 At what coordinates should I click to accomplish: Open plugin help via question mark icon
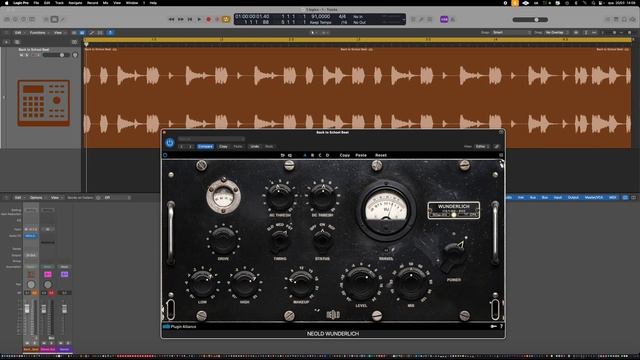click(x=501, y=327)
